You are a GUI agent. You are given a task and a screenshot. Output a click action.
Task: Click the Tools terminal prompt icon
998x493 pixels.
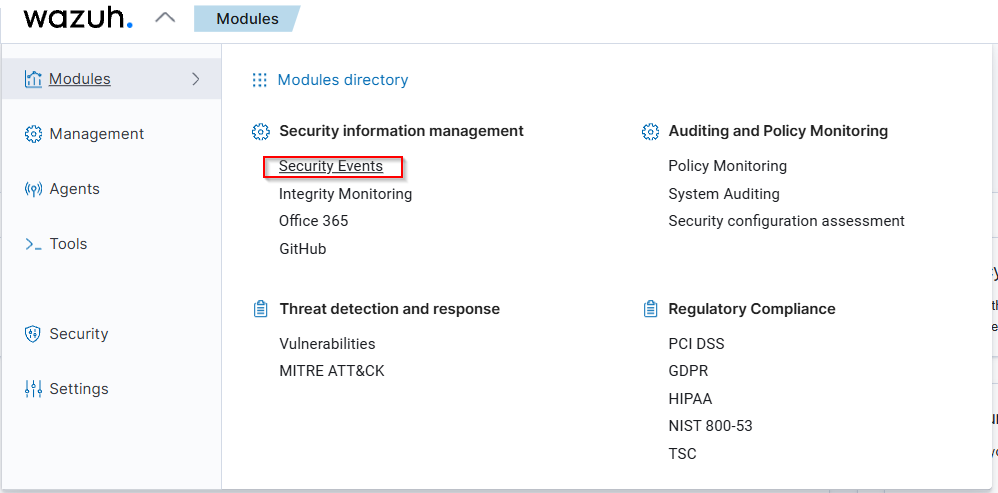pyautogui.click(x=33, y=244)
